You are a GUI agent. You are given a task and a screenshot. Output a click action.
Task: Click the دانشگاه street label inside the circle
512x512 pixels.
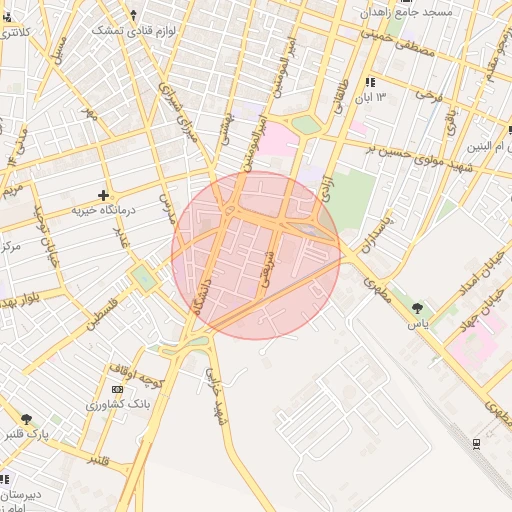202,297
